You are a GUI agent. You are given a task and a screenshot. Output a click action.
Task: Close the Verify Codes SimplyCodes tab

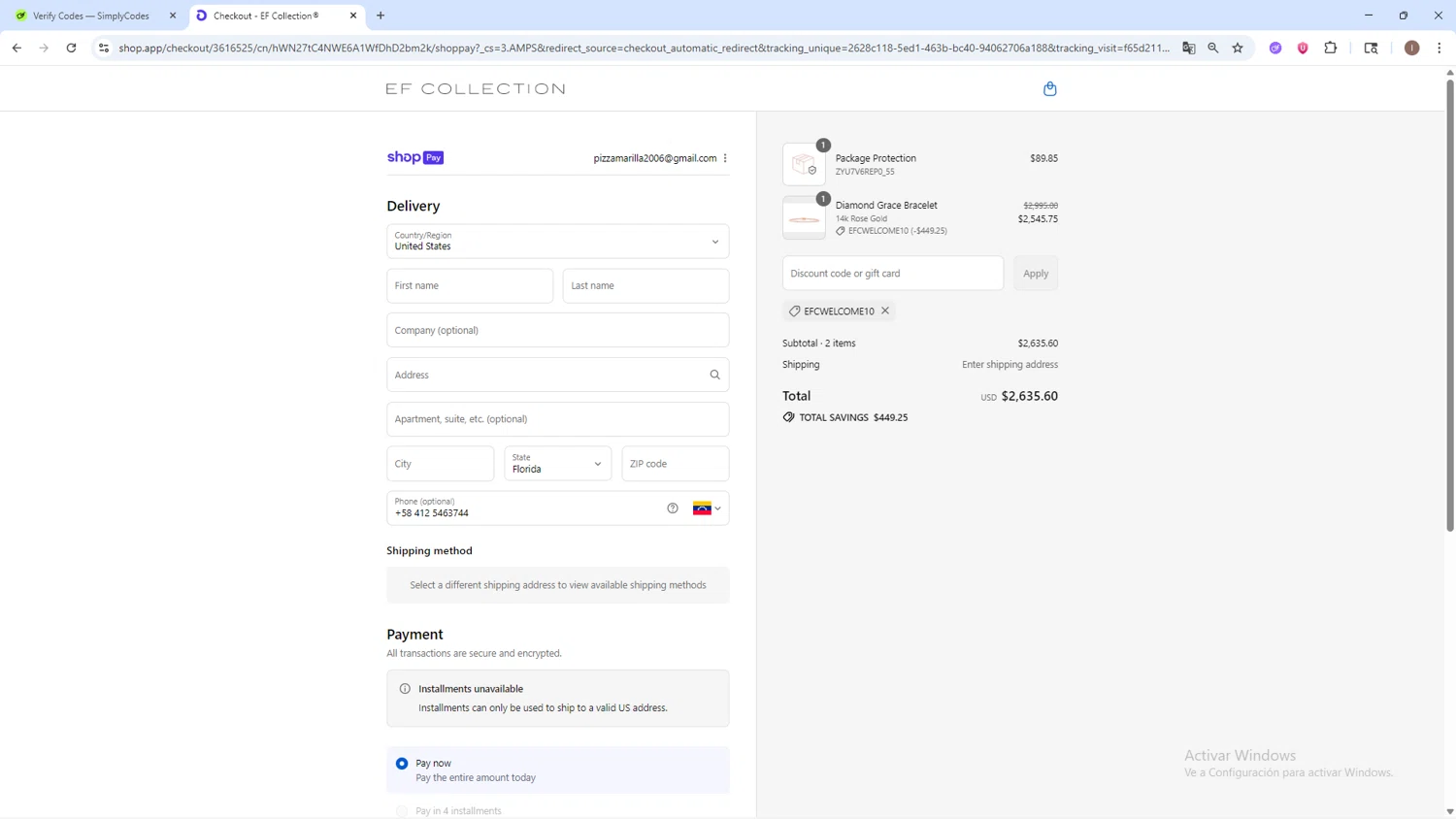[173, 16]
